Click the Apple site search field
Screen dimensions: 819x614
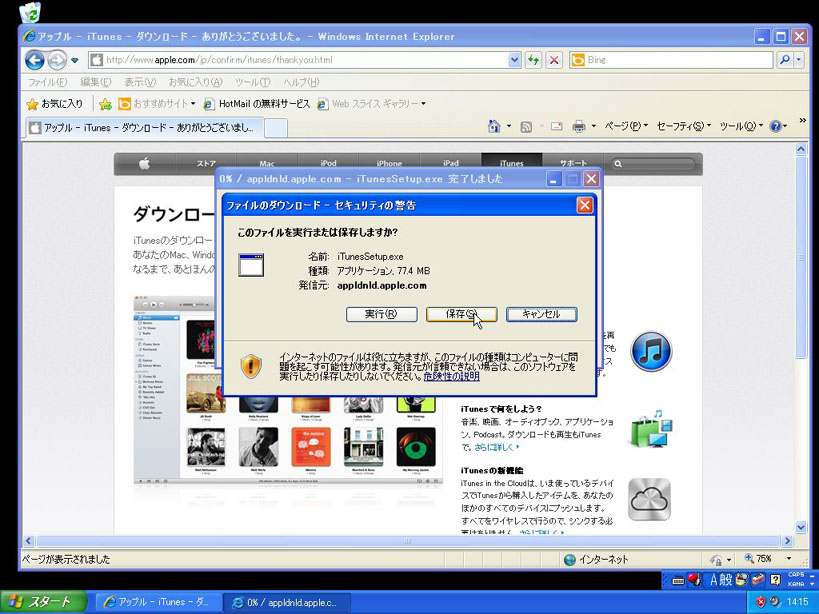[654, 164]
